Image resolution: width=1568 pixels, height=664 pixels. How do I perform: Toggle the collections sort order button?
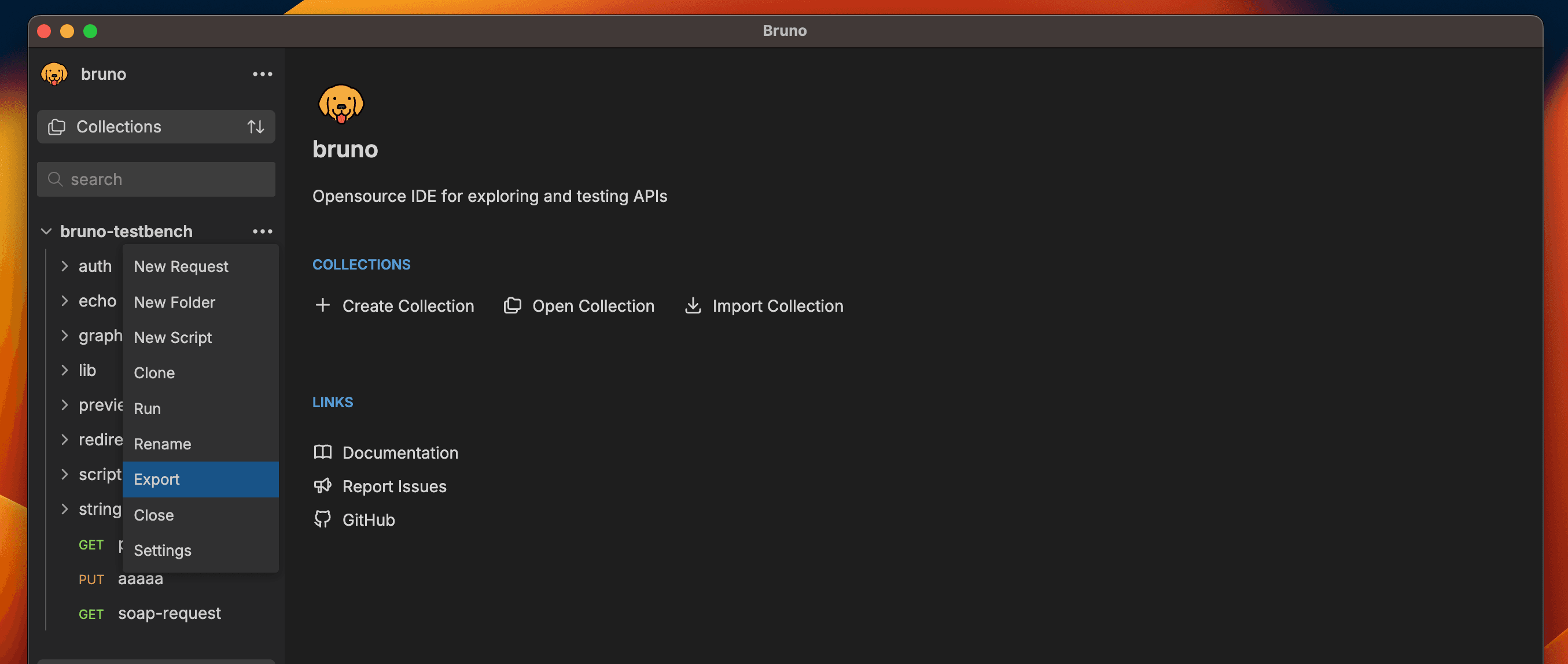[x=254, y=126]
